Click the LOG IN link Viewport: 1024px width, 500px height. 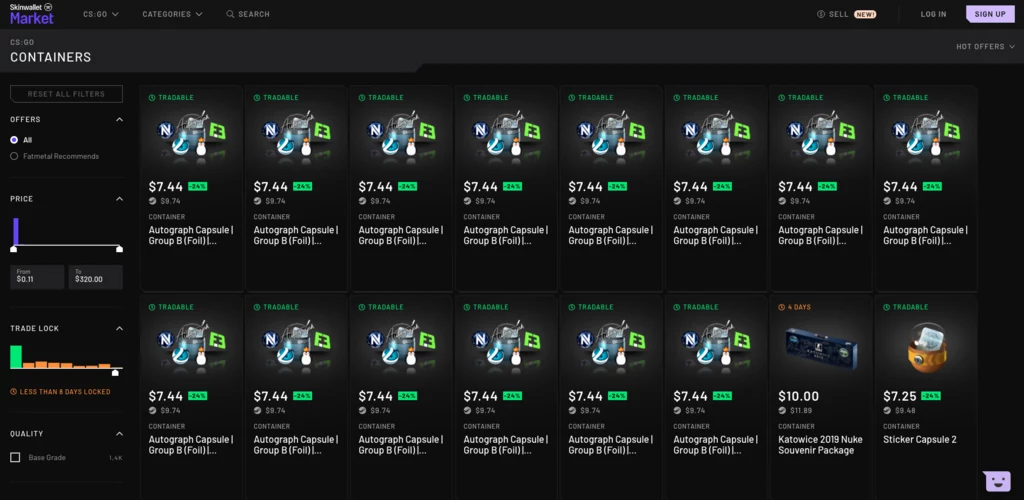tap(933, 14)
